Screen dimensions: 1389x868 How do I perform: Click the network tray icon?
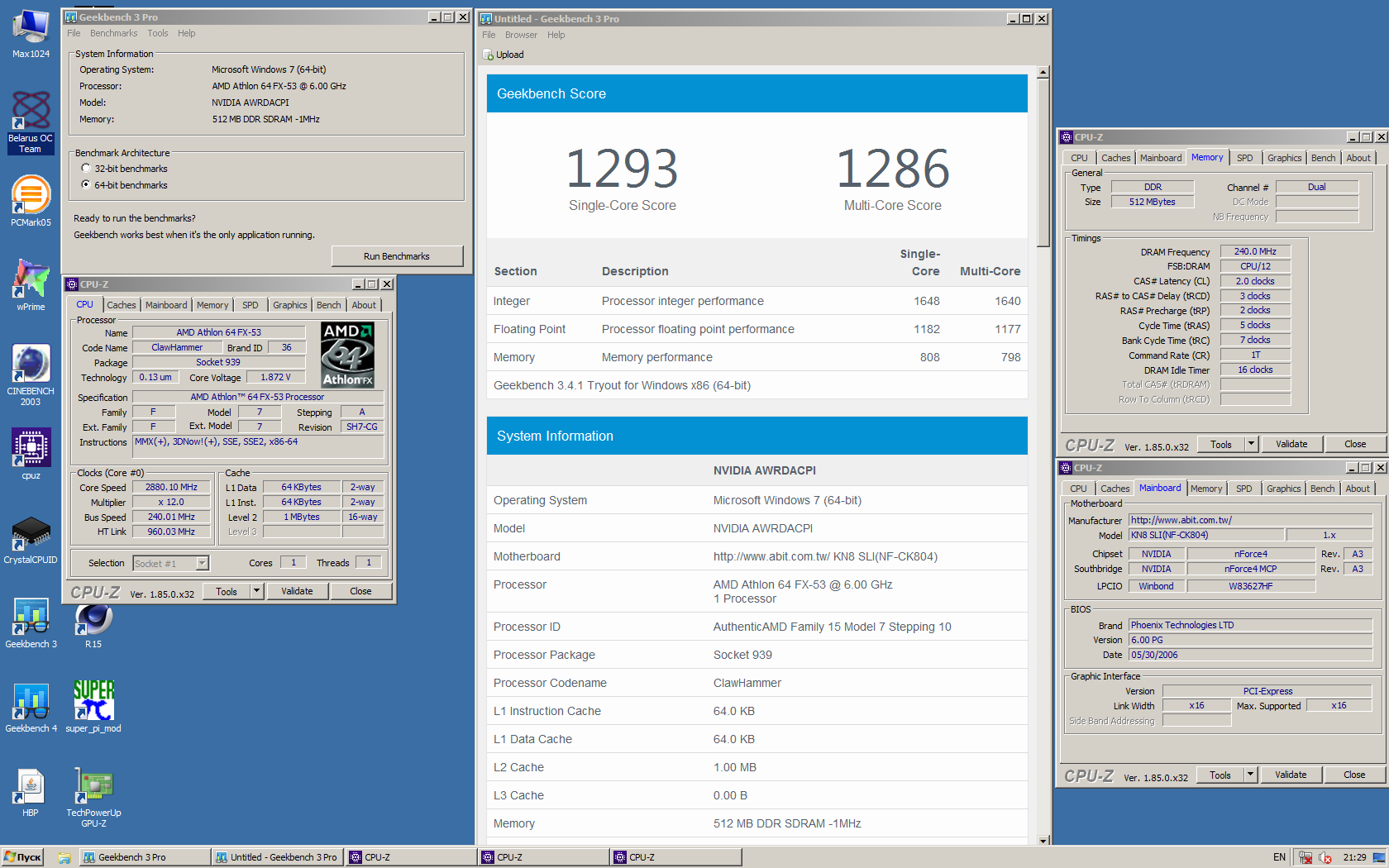1305,857
